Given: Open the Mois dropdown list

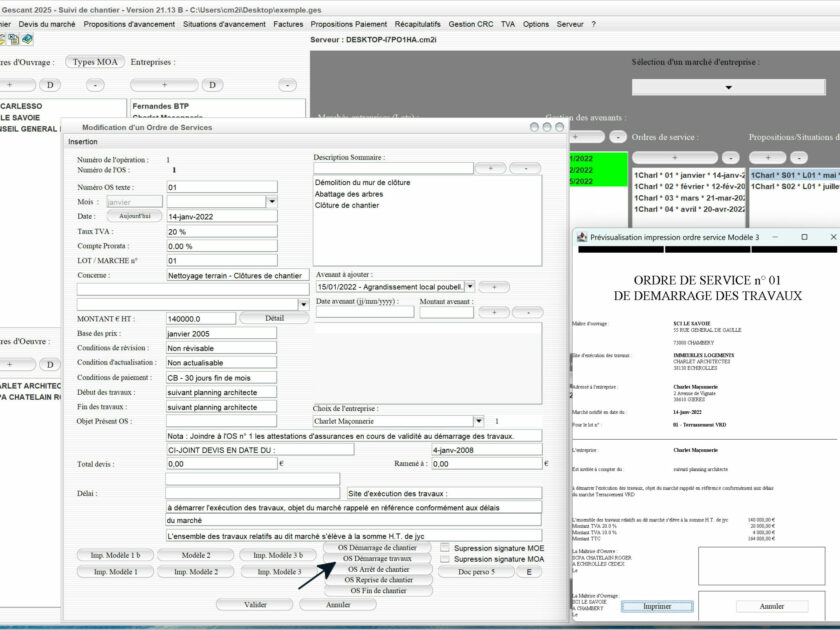Looking at the screenshot, I should coord(271,201).
